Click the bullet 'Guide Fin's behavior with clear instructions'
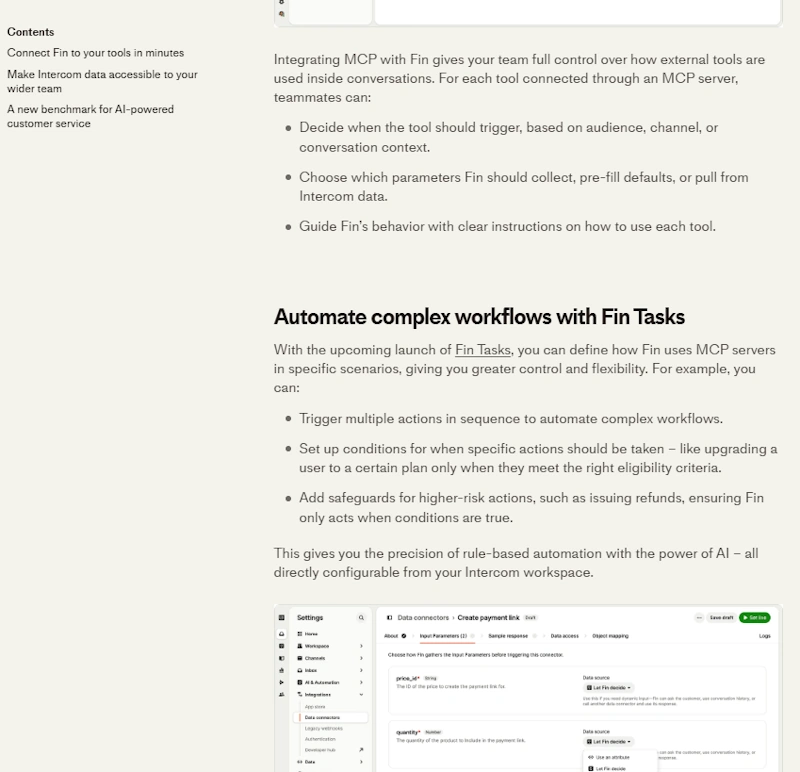Image resolution: width=800 pixels, height=772 pixels. click(x=507, y=226)
